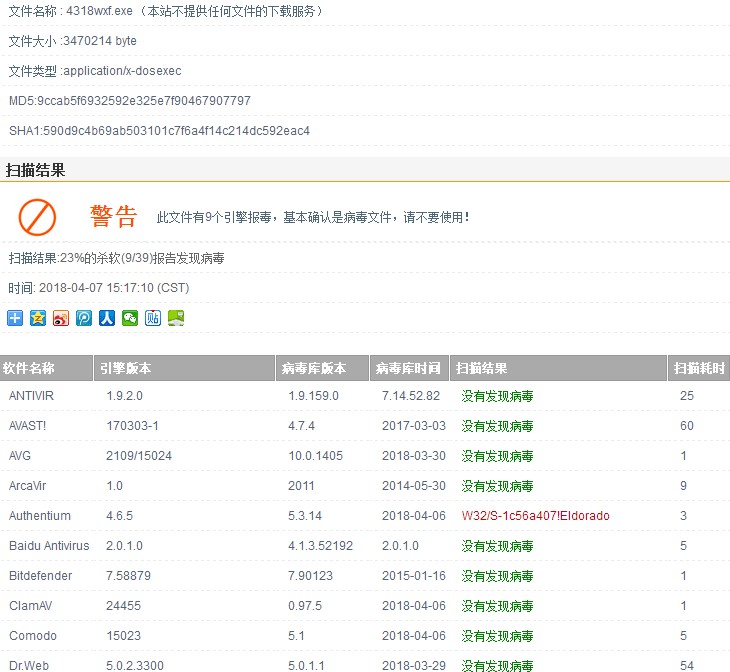Image resolution: width=730 pixels, height=672 pixels.
Task: Share to Sina Weibo icon
Action: click(x=61, y=318)
